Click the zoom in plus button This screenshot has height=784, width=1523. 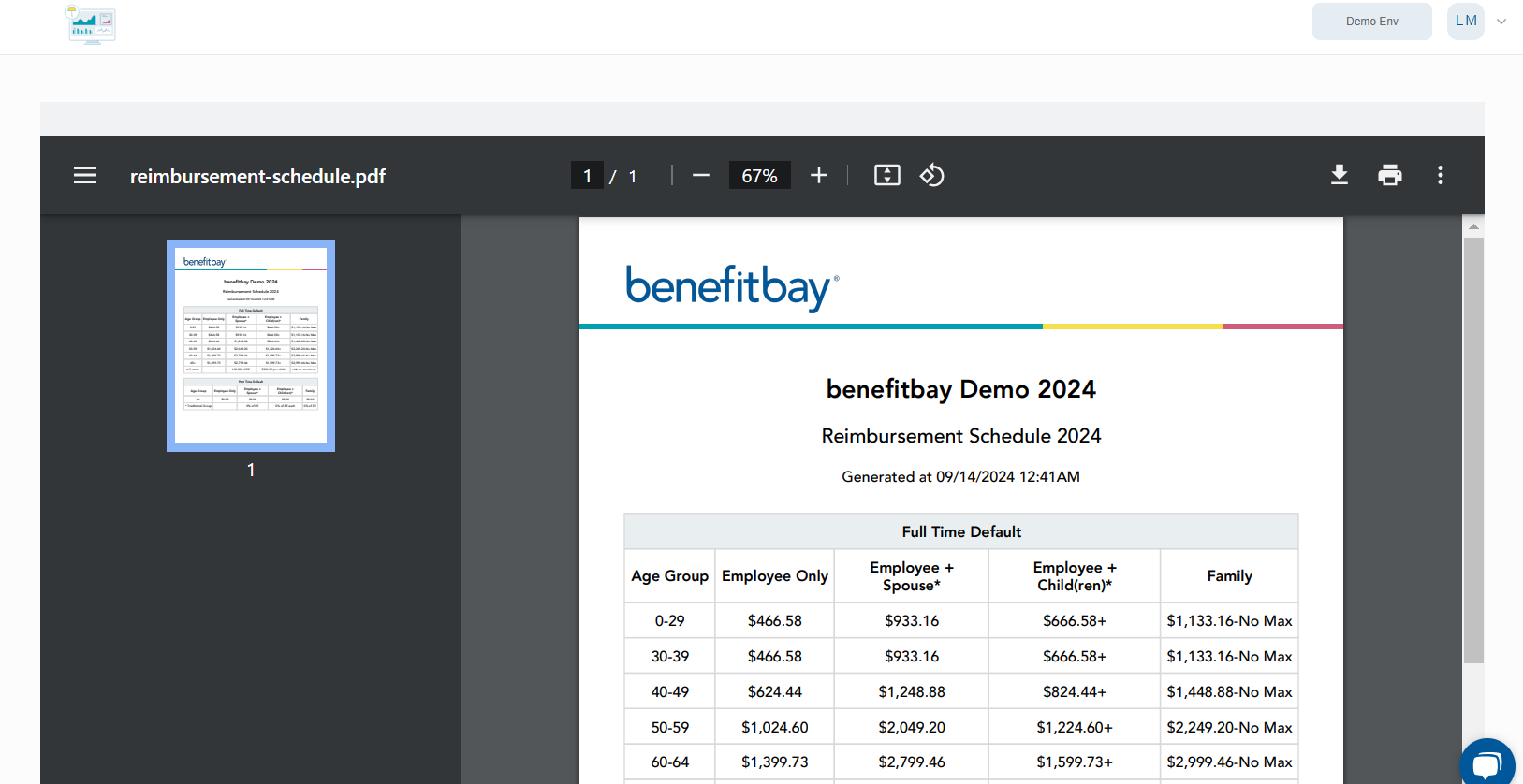click(819, 175)
